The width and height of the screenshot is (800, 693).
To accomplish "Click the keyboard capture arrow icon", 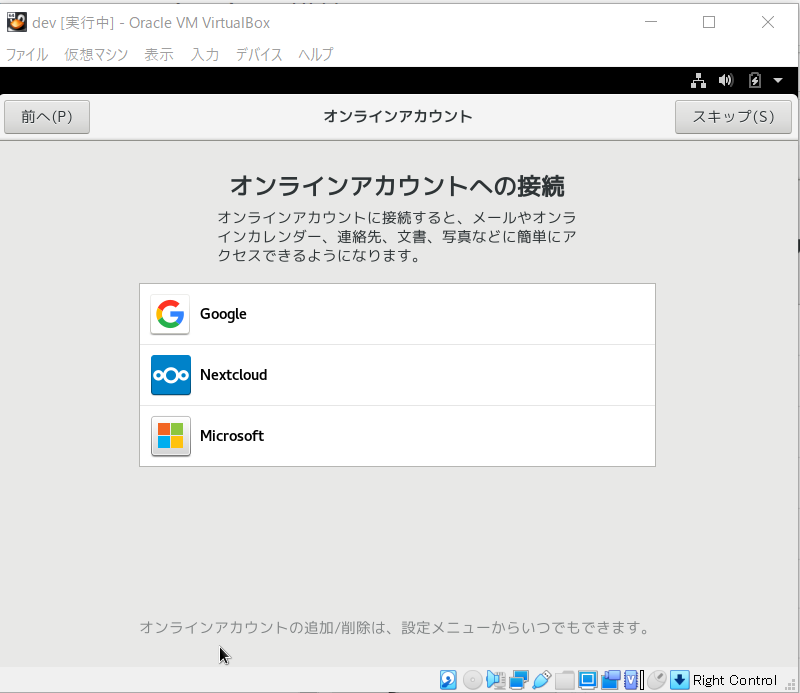I will 680,680.
